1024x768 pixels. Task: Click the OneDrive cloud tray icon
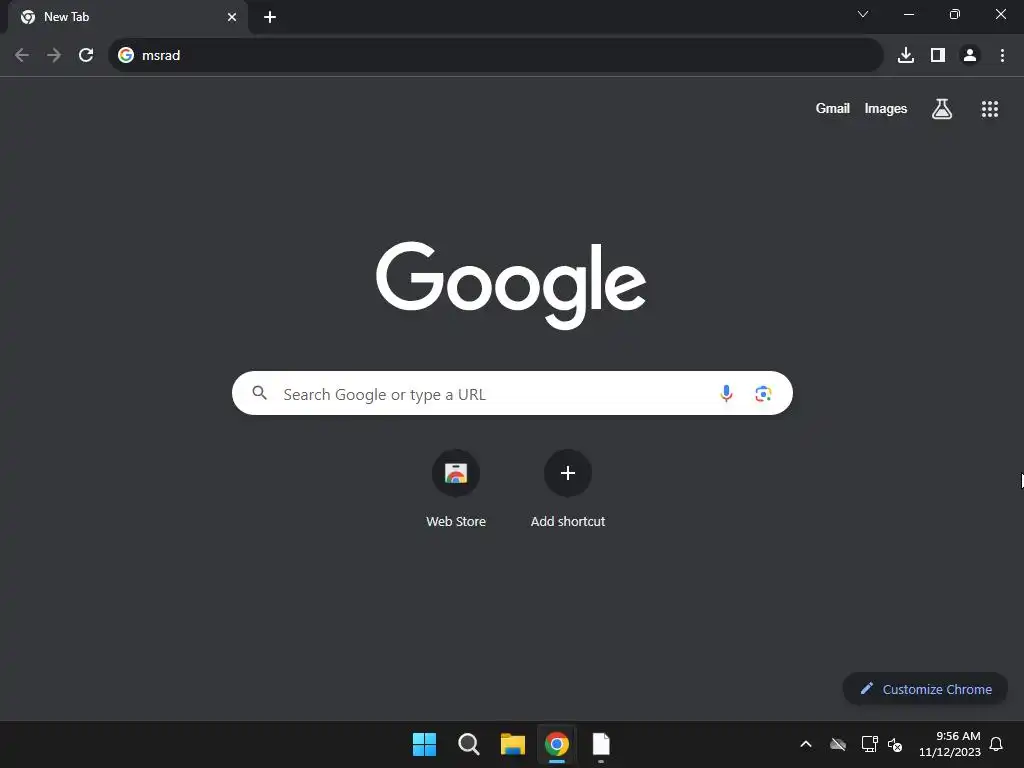point(838,744)
